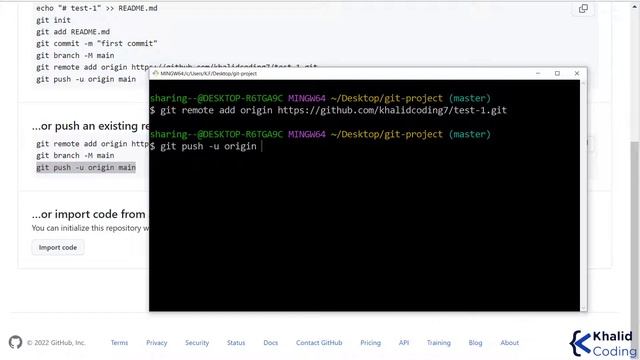640x360 pixels.
Task: Click the MINGW64 window title bar text
Action: [x=209, y=73]
